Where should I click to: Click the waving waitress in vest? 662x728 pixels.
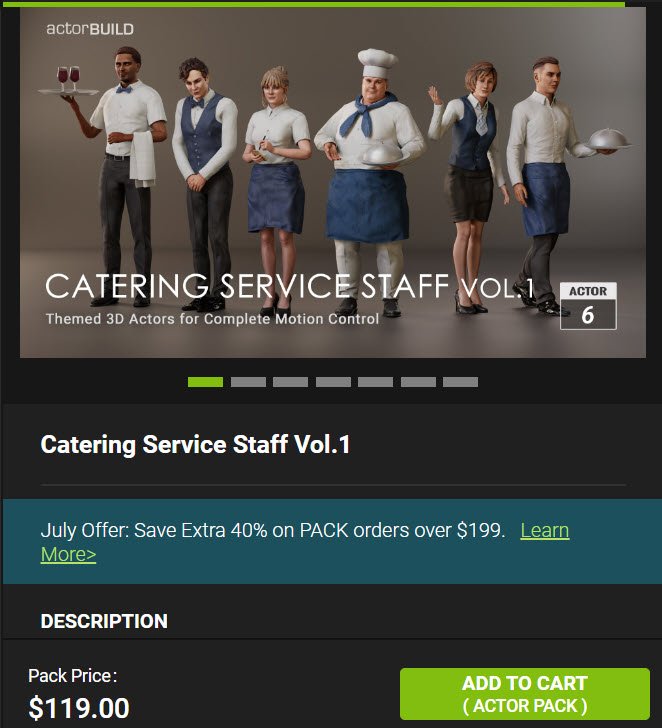(x=469, y=186)
